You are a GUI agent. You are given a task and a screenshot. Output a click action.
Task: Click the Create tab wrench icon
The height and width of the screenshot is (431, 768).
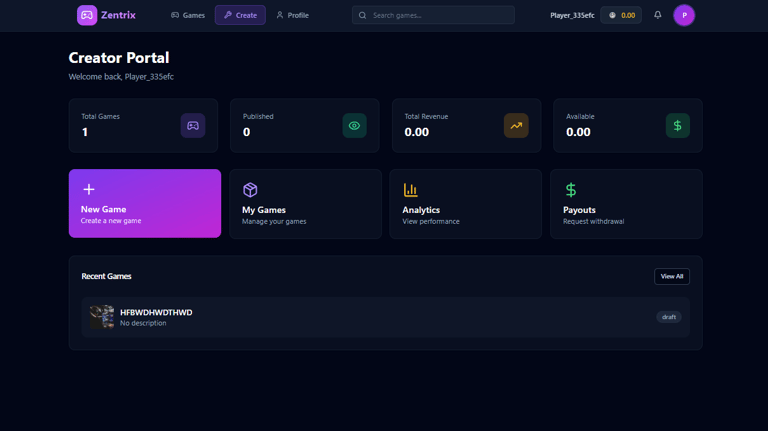[x=228, y=15]
